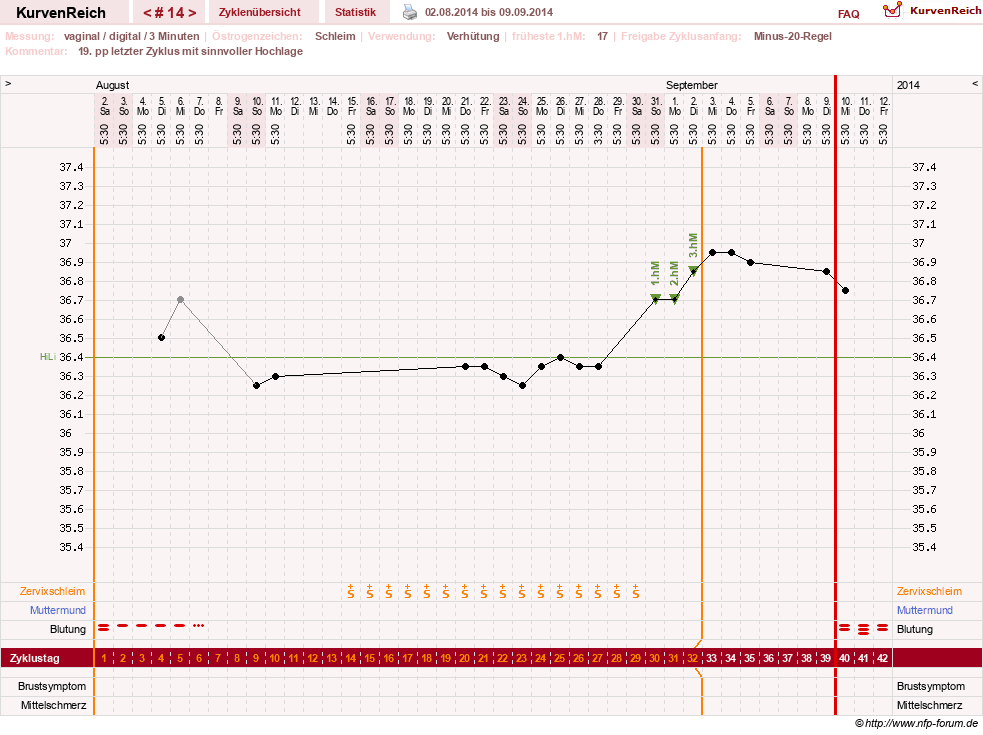Screen dimensions: 983x735
Task: Click the vaginal / digital / 3 Minuten value
Action: tap(132, 36)
